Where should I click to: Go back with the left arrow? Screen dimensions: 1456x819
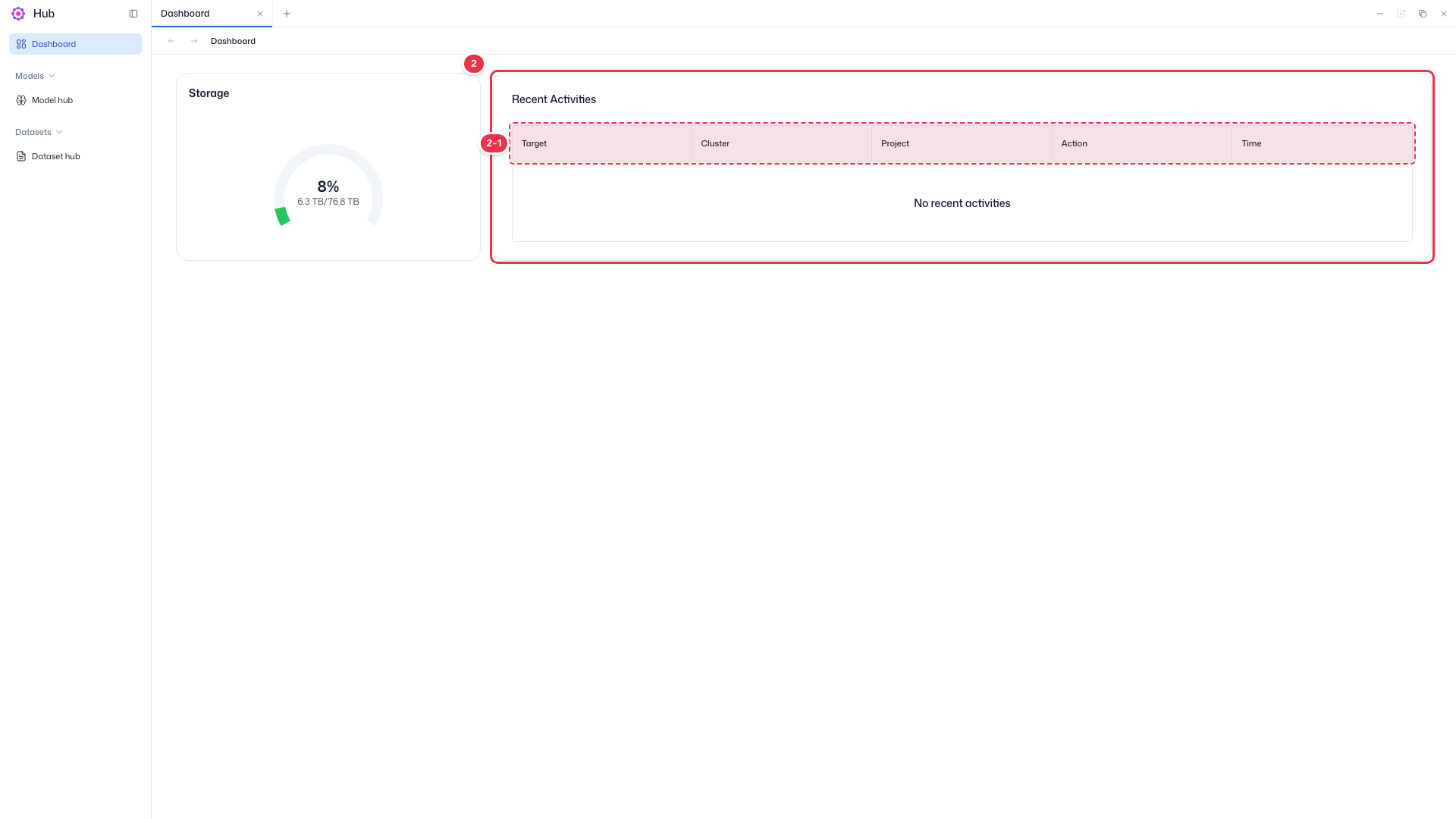(171, 41)
